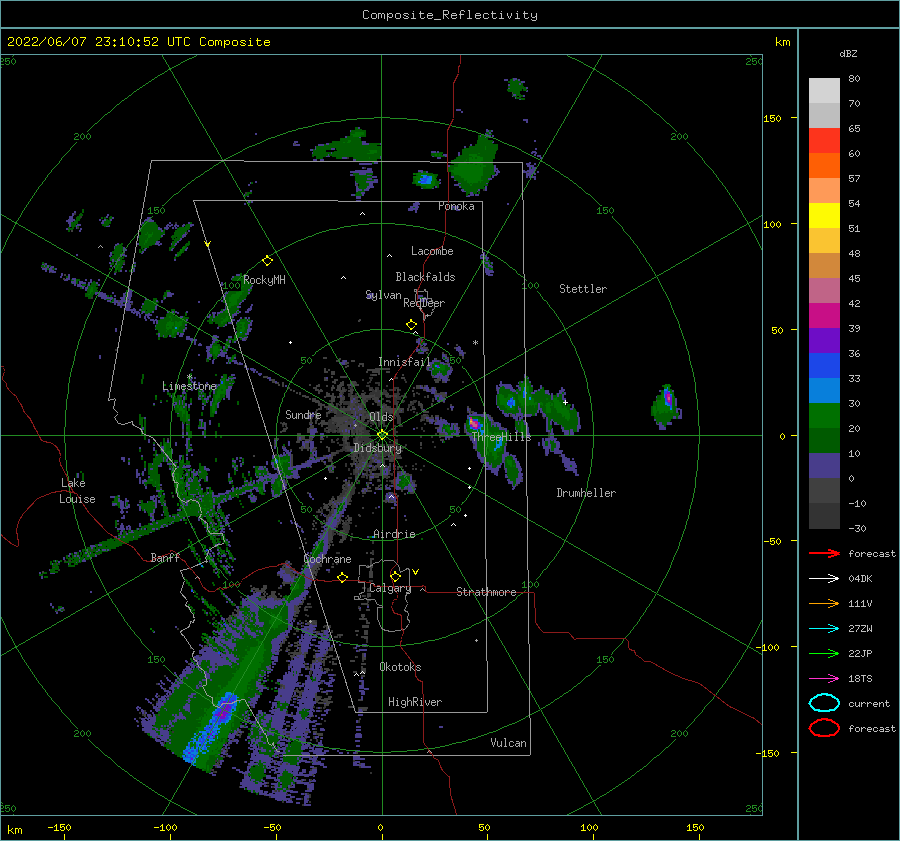This screenshot has height=841, width=900.
Task: Click the Sylvan label
Action: pos(383,295)
